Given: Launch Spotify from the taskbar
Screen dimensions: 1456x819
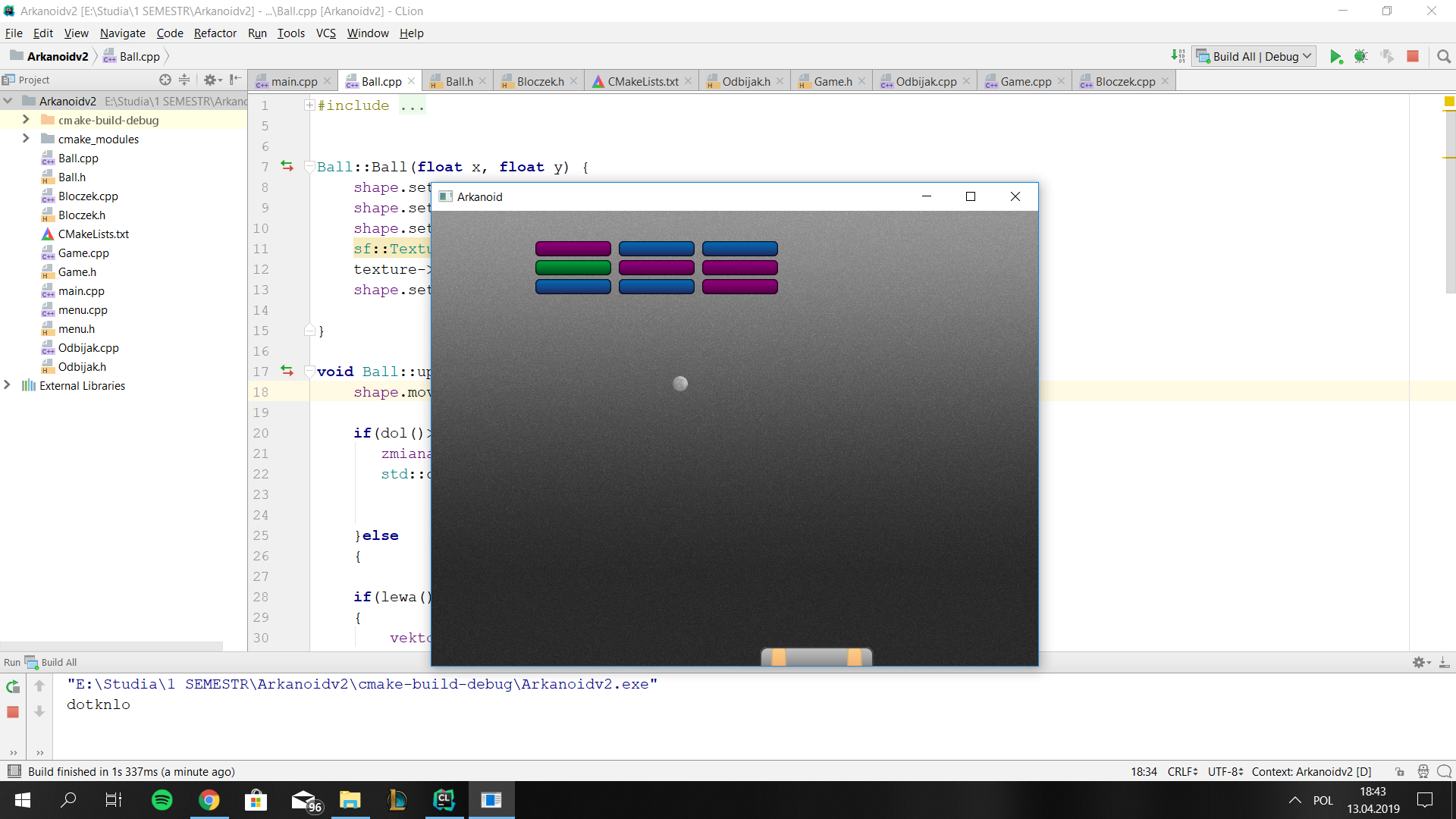Looking at the screenshot, I should [x=162, y=800].
